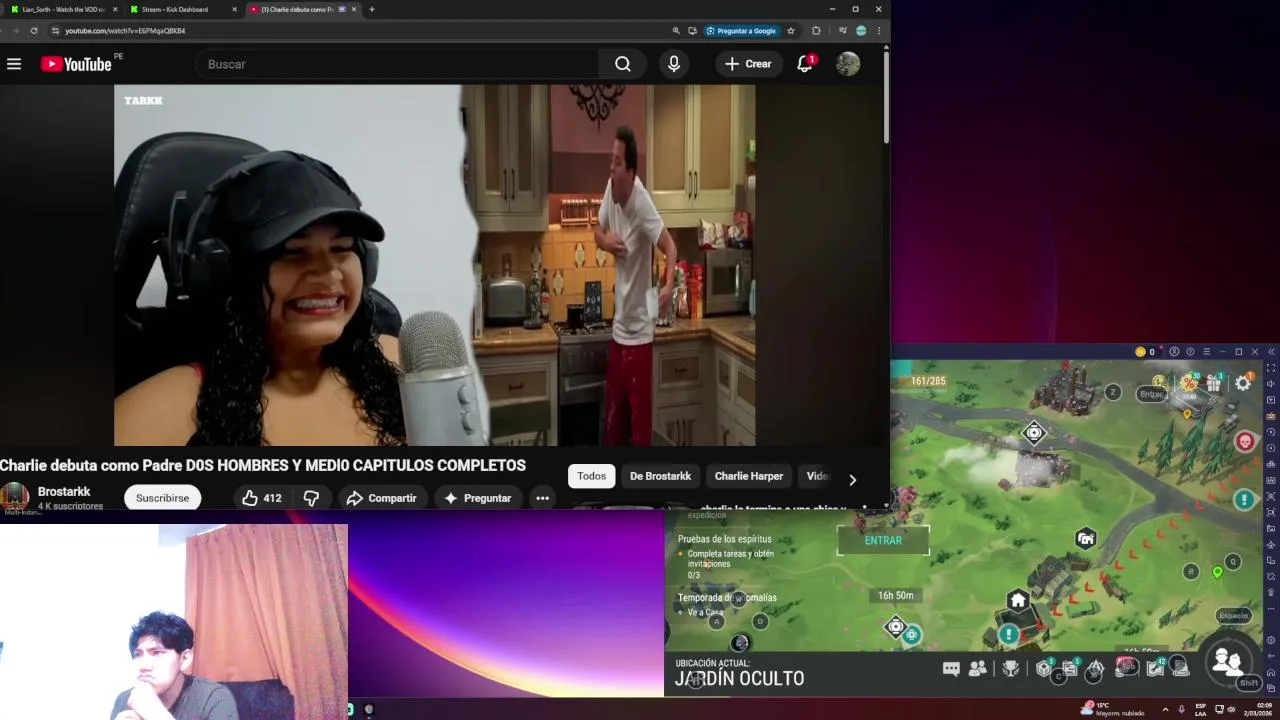This screenshot has width=1280, height=720.
Task: Open the weather widget showing 15°C
Action: click(1113, 709)
